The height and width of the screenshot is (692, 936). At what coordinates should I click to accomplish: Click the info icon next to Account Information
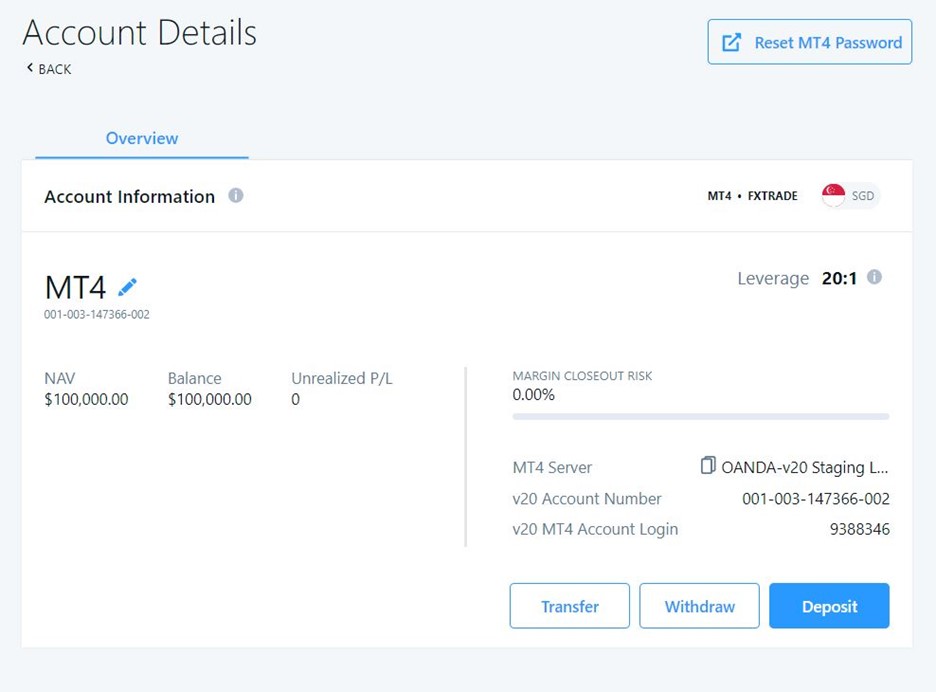(236, 196)
